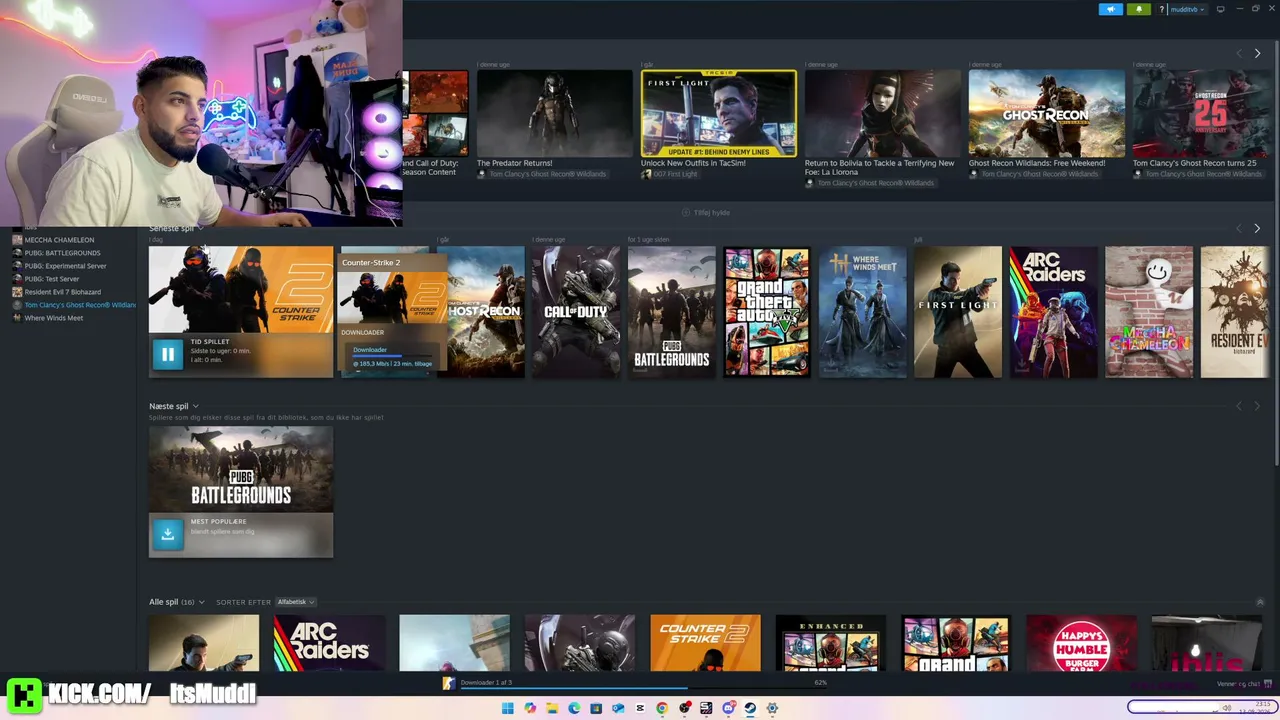Open the green notifications bell
The width and height of the screenshot is (1280, 720).
[x=1139, y=9]
